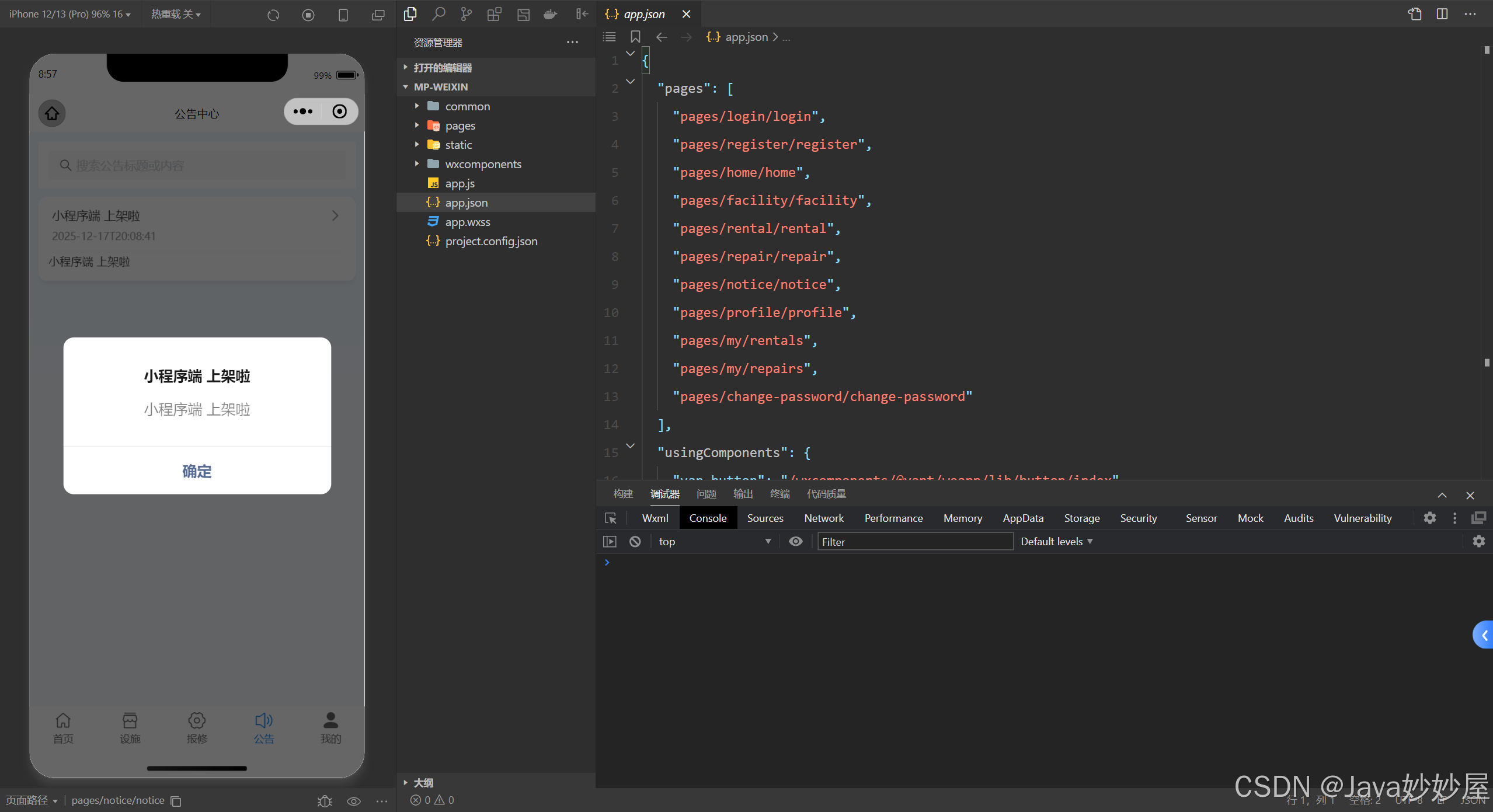Switch to the Network tab
The image size is (1493, 812).
(823, 518)
